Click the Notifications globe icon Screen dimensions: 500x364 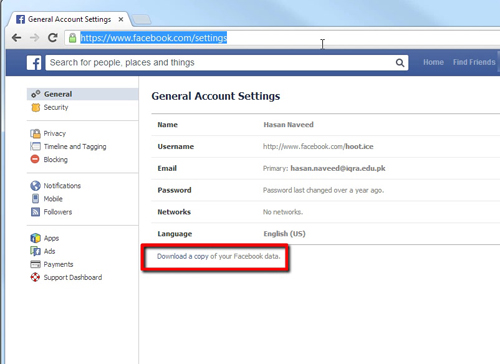tap(35, 186)
